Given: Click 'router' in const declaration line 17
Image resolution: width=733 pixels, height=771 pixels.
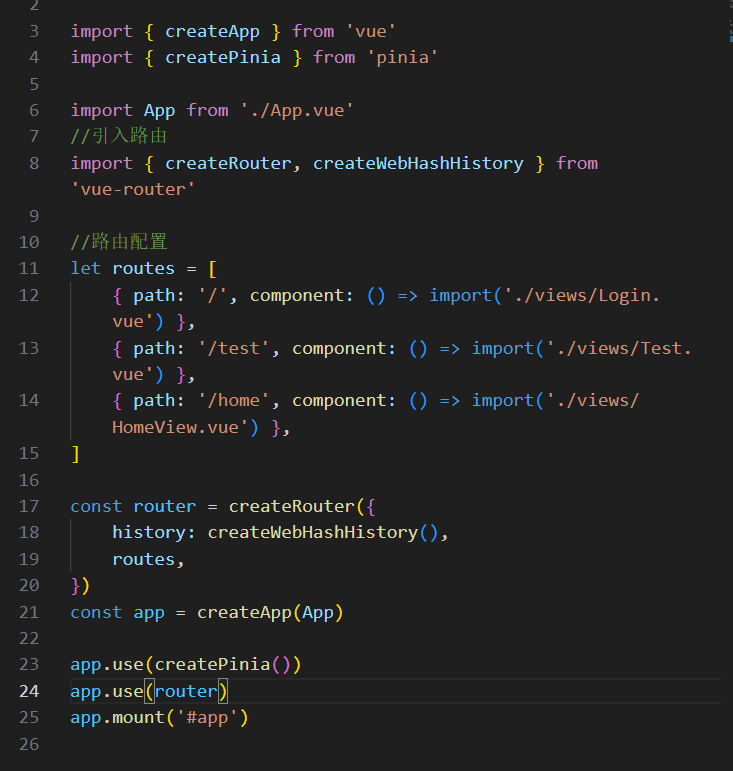Looking at the screenshot, I should [x=165, y=506].
